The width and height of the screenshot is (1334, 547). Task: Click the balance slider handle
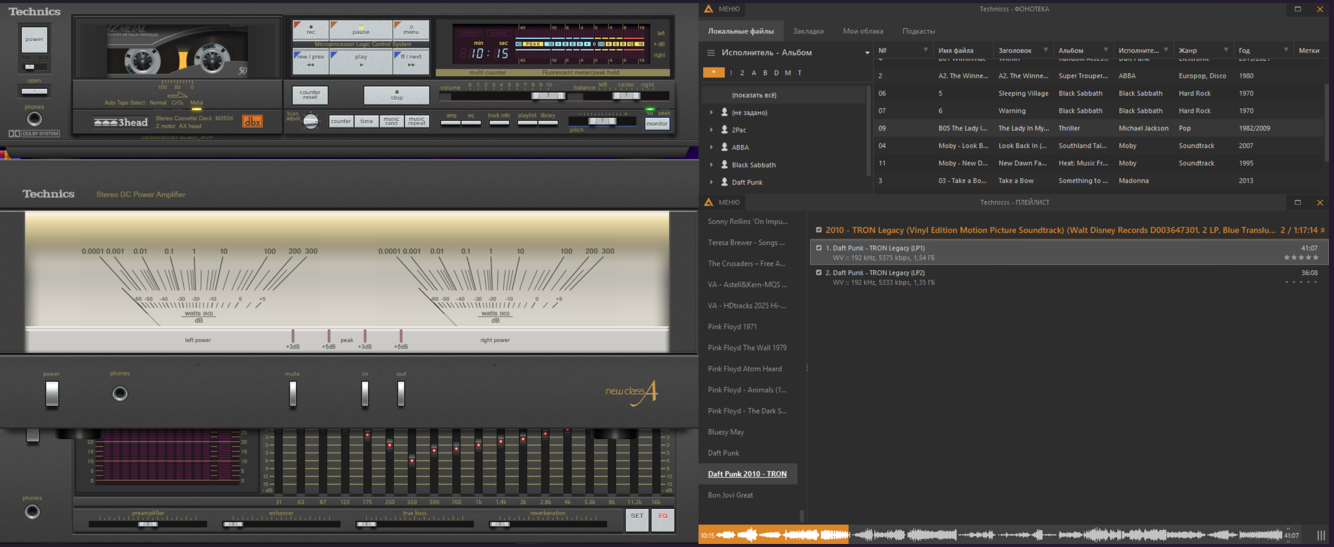pyautogui.click(x=625, y=96)
